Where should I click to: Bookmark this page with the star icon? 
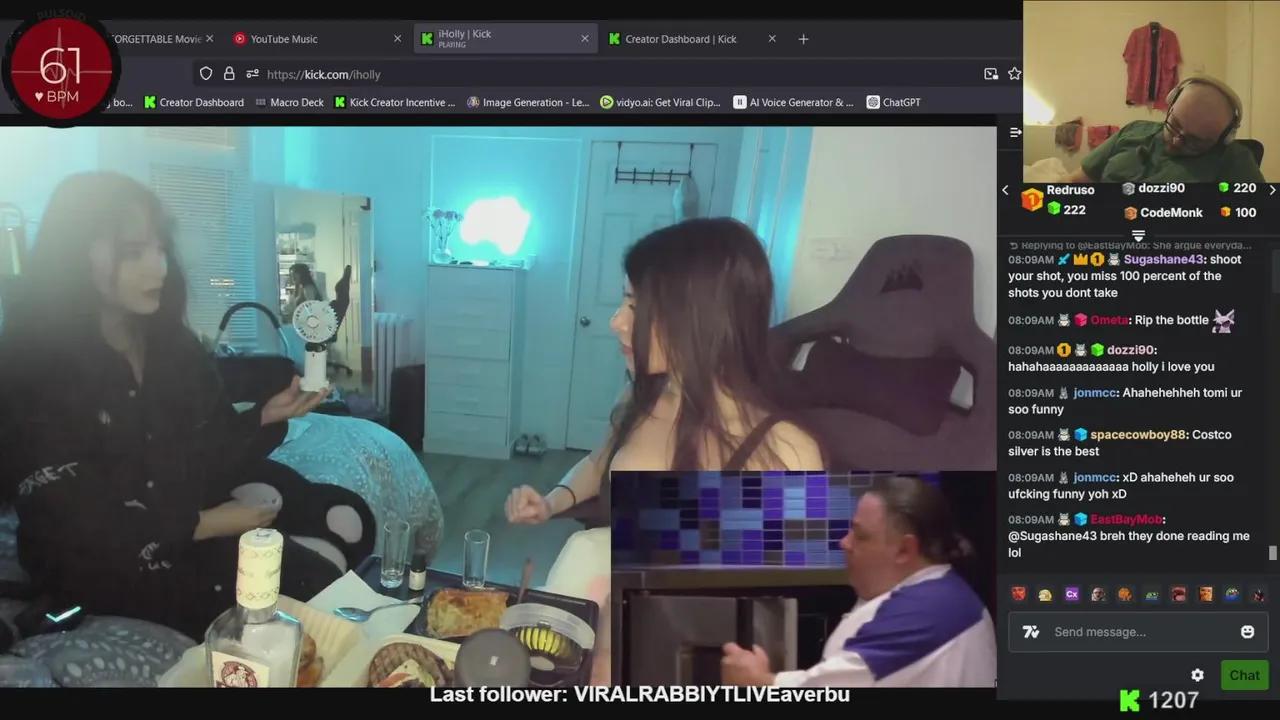coord(1014,74)
